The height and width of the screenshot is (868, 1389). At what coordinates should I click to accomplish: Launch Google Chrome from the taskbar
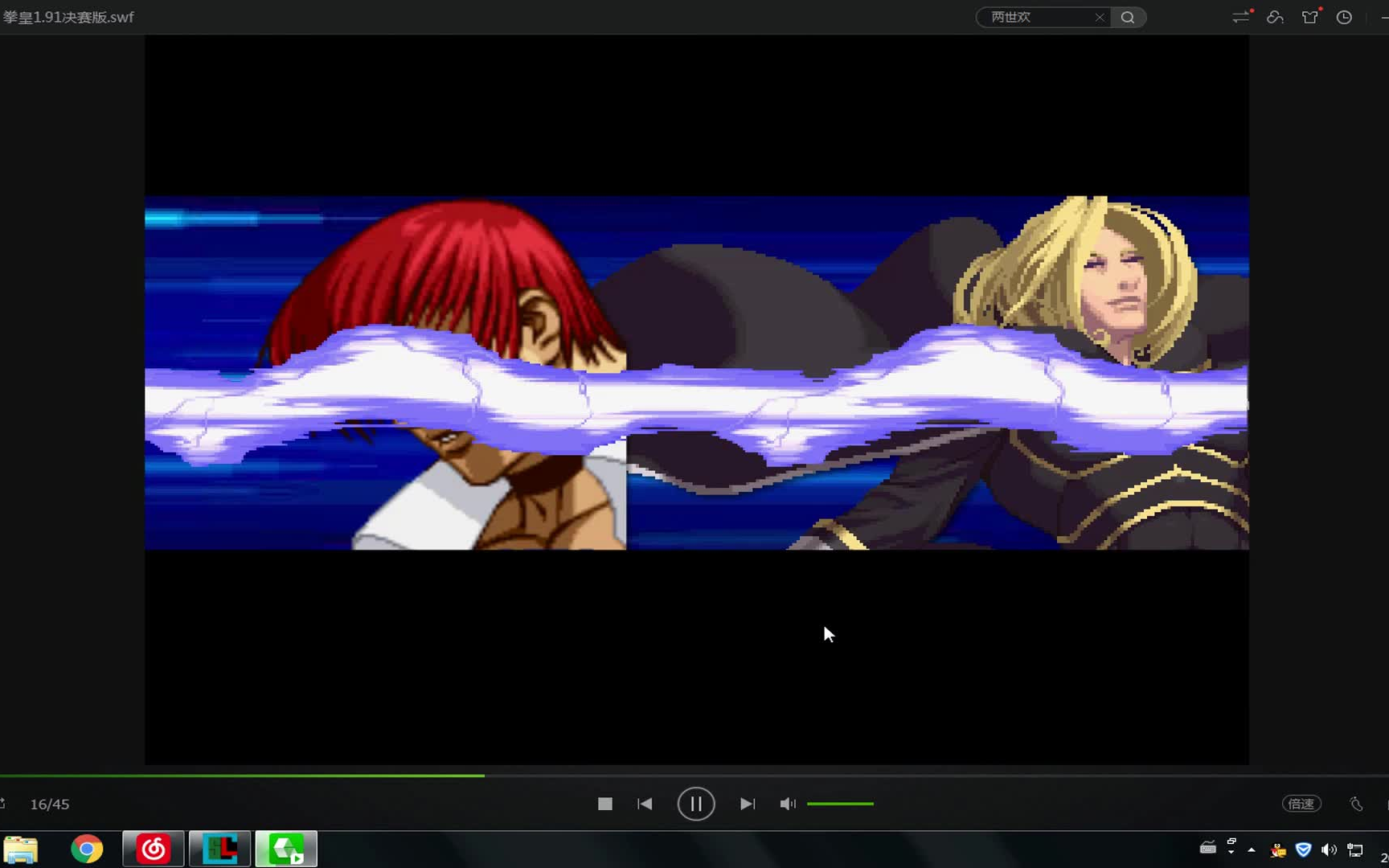(87, 849)
